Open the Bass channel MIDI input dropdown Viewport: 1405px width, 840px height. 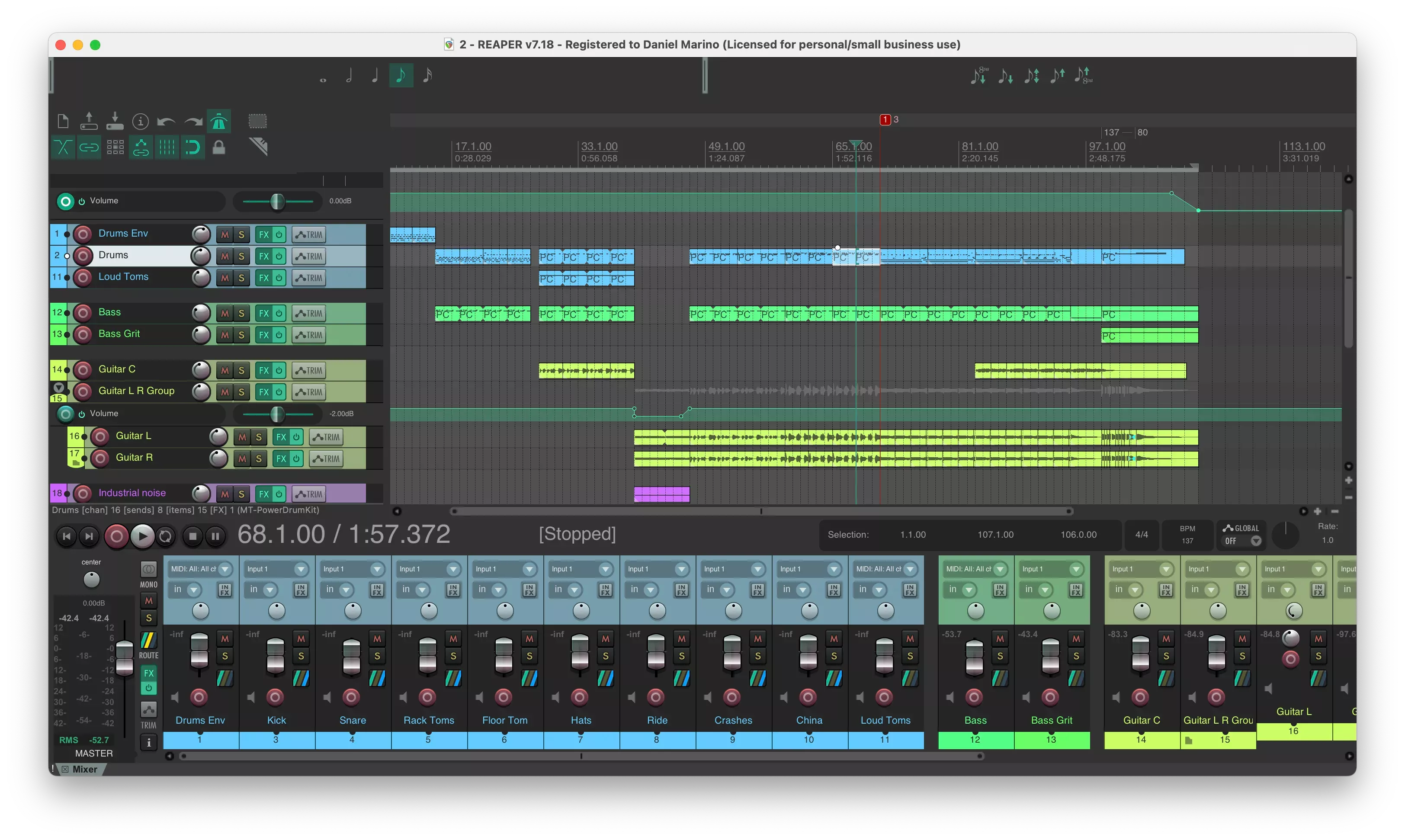(975, 569)
